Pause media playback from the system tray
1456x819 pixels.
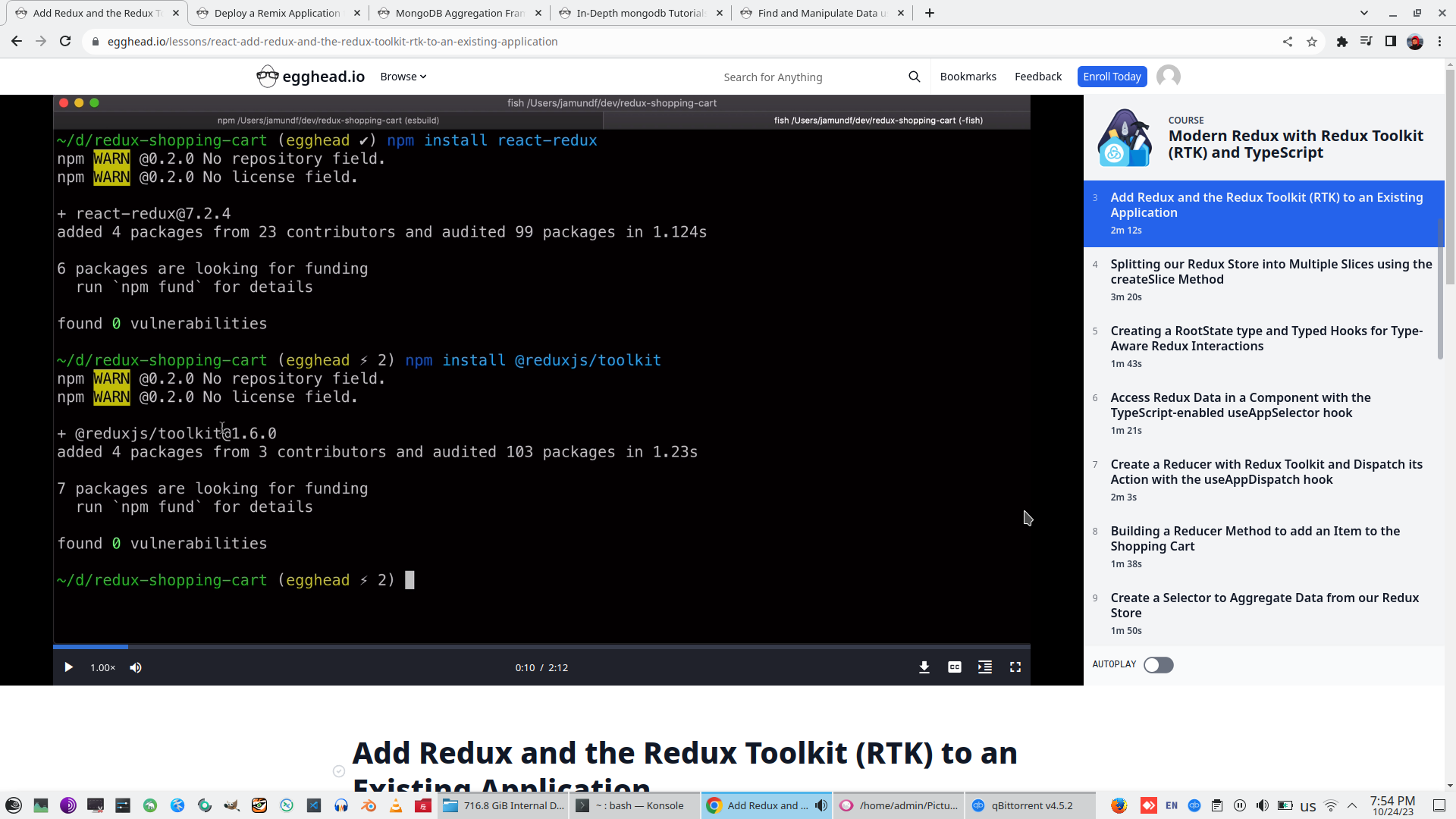[x=1239, y=805]
